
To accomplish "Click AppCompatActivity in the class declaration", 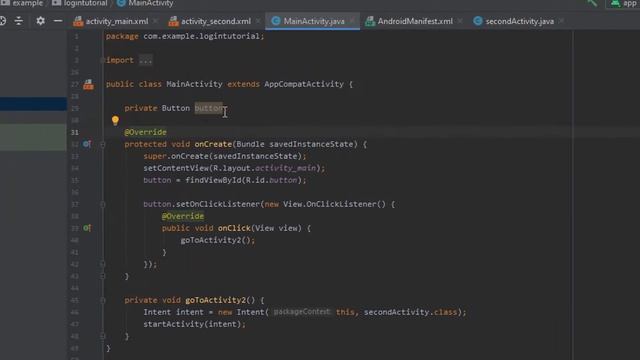I will [304, 84].
